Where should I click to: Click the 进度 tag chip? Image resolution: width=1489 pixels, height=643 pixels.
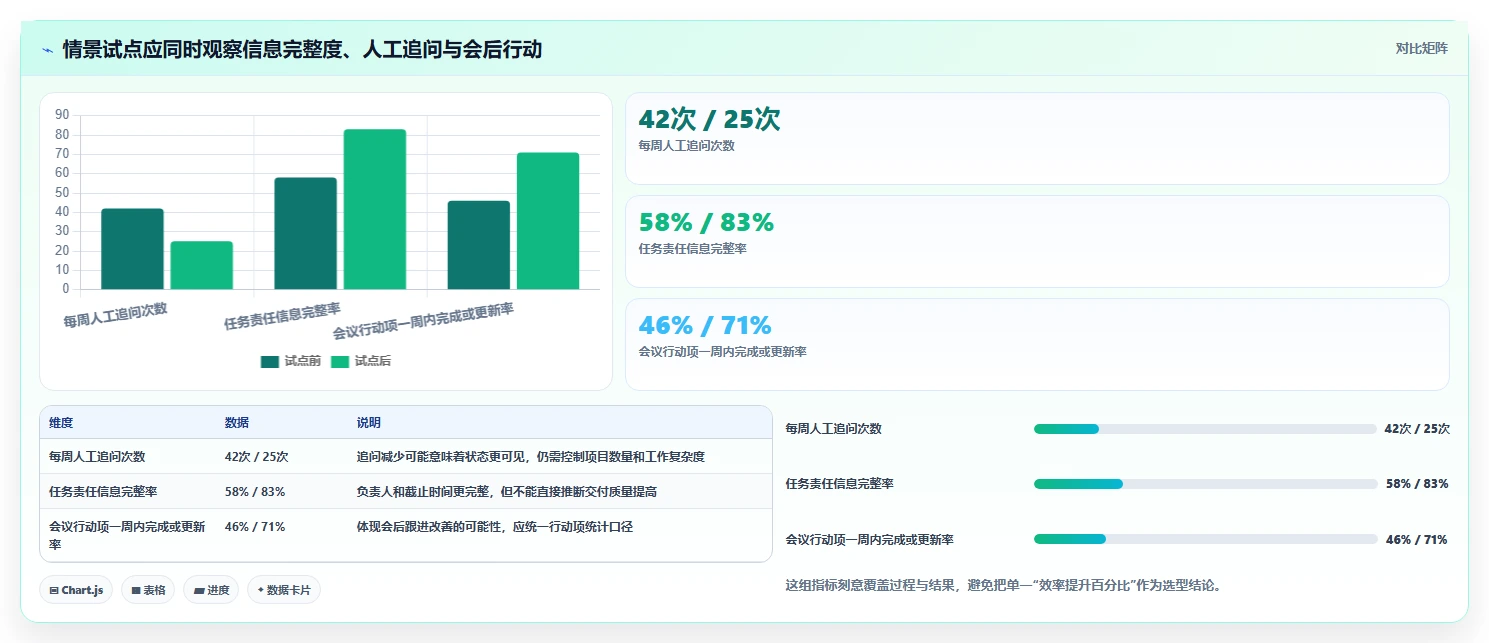tap(211, 590)
